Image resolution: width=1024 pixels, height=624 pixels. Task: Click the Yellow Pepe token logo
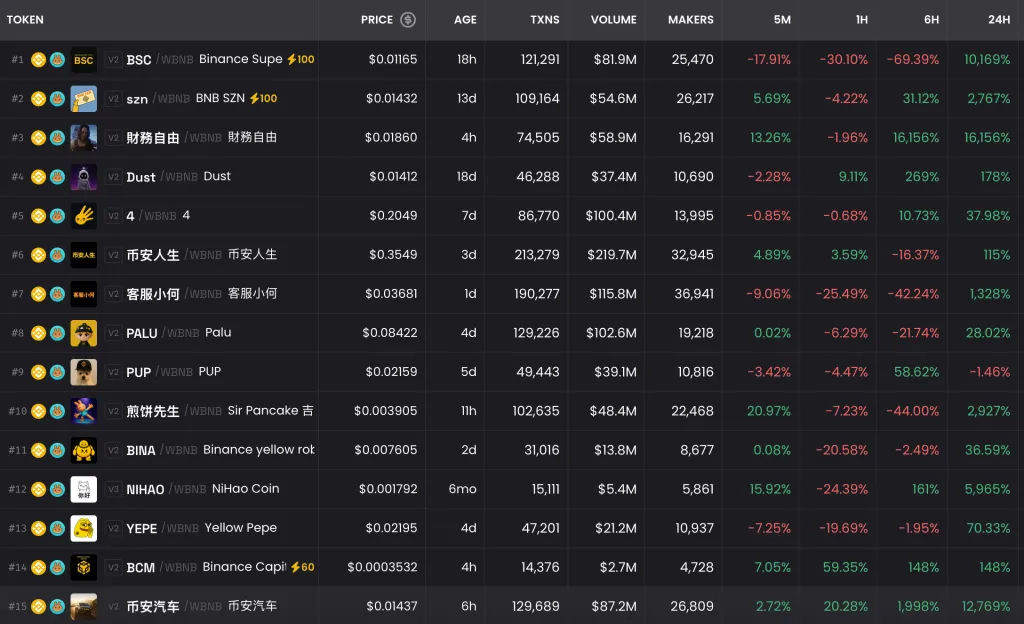click(x=84, y=528)
